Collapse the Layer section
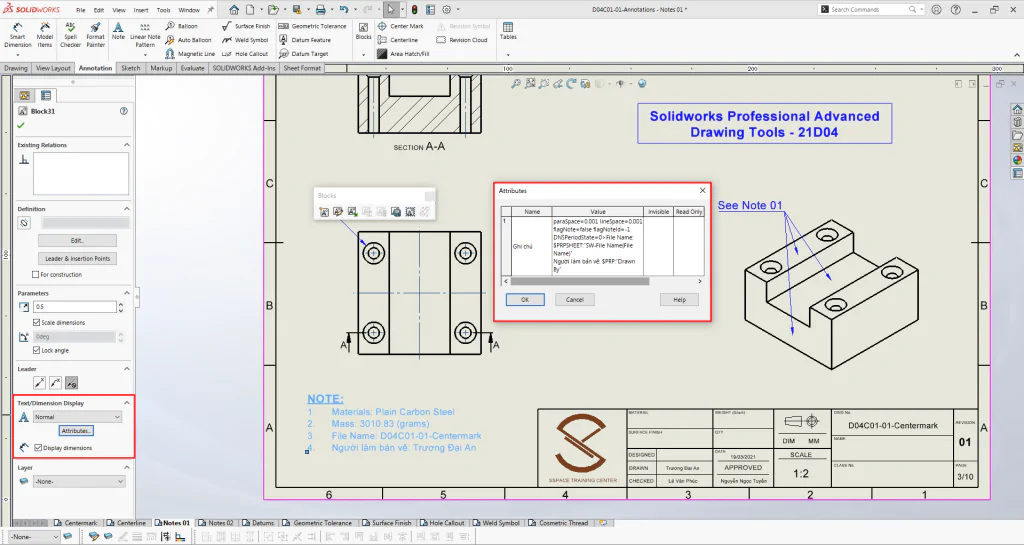 pyautogui.click(x=127, y=467)
